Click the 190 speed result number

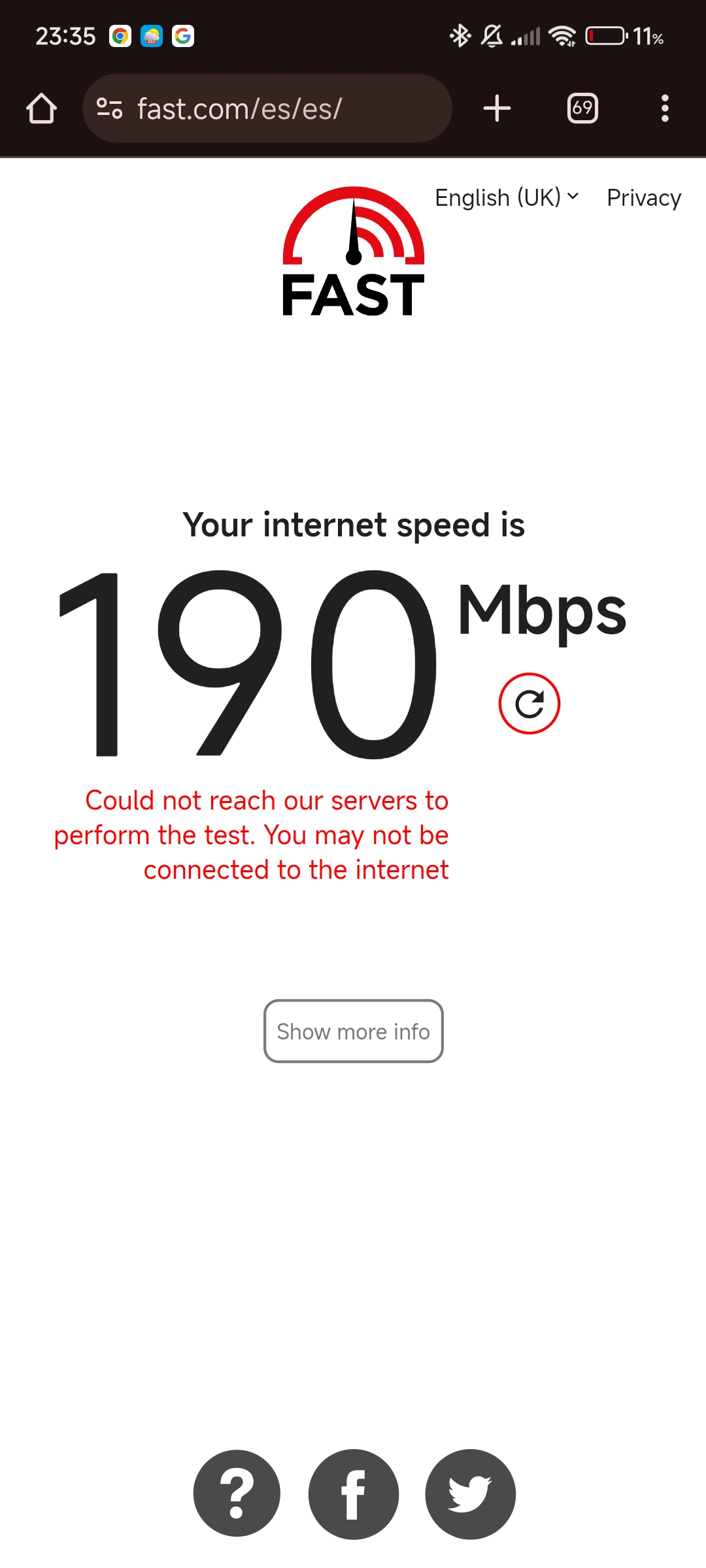[x=247, y=664]
